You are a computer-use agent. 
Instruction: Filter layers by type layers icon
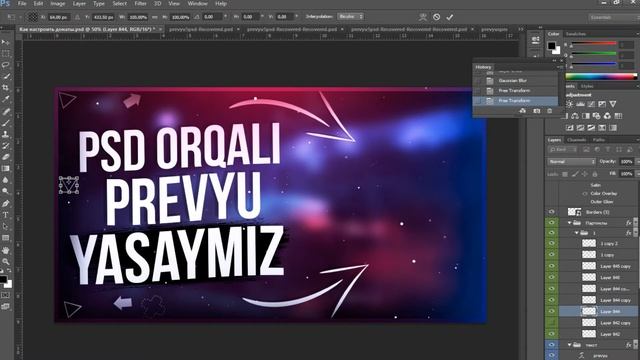pyautogui.click(x=608, y=150)
